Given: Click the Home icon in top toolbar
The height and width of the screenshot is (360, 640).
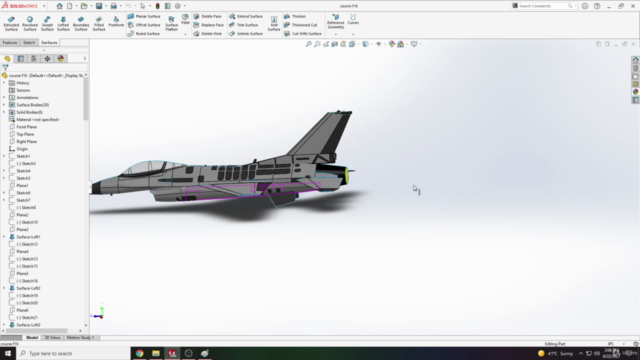Looking at the screenshot, I should point(60,6).
